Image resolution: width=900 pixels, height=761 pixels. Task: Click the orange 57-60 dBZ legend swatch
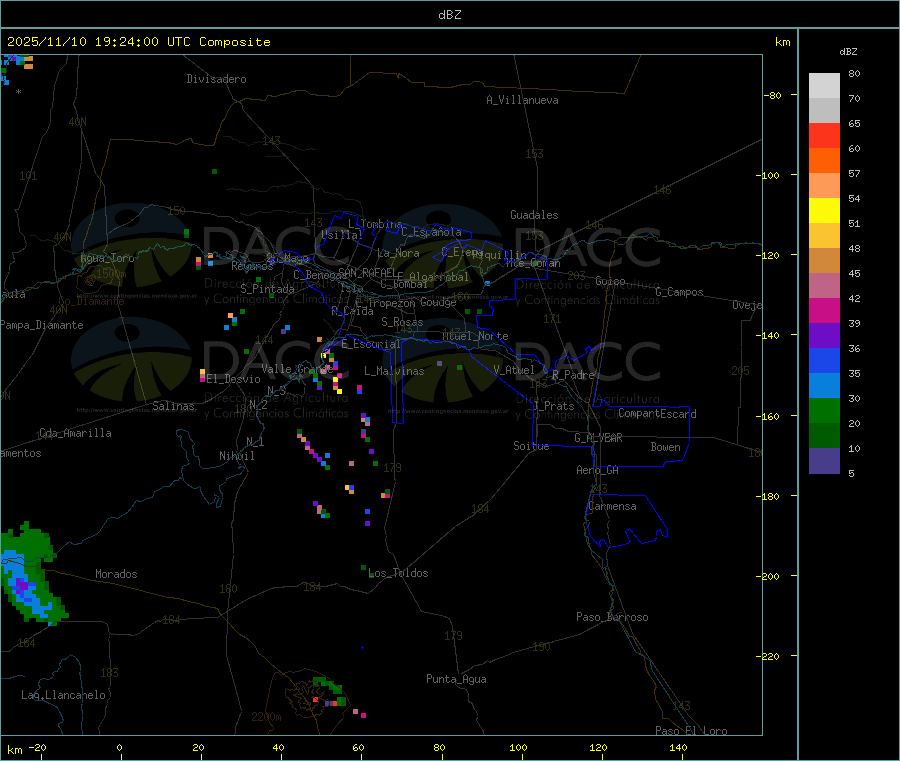[824, 161]
